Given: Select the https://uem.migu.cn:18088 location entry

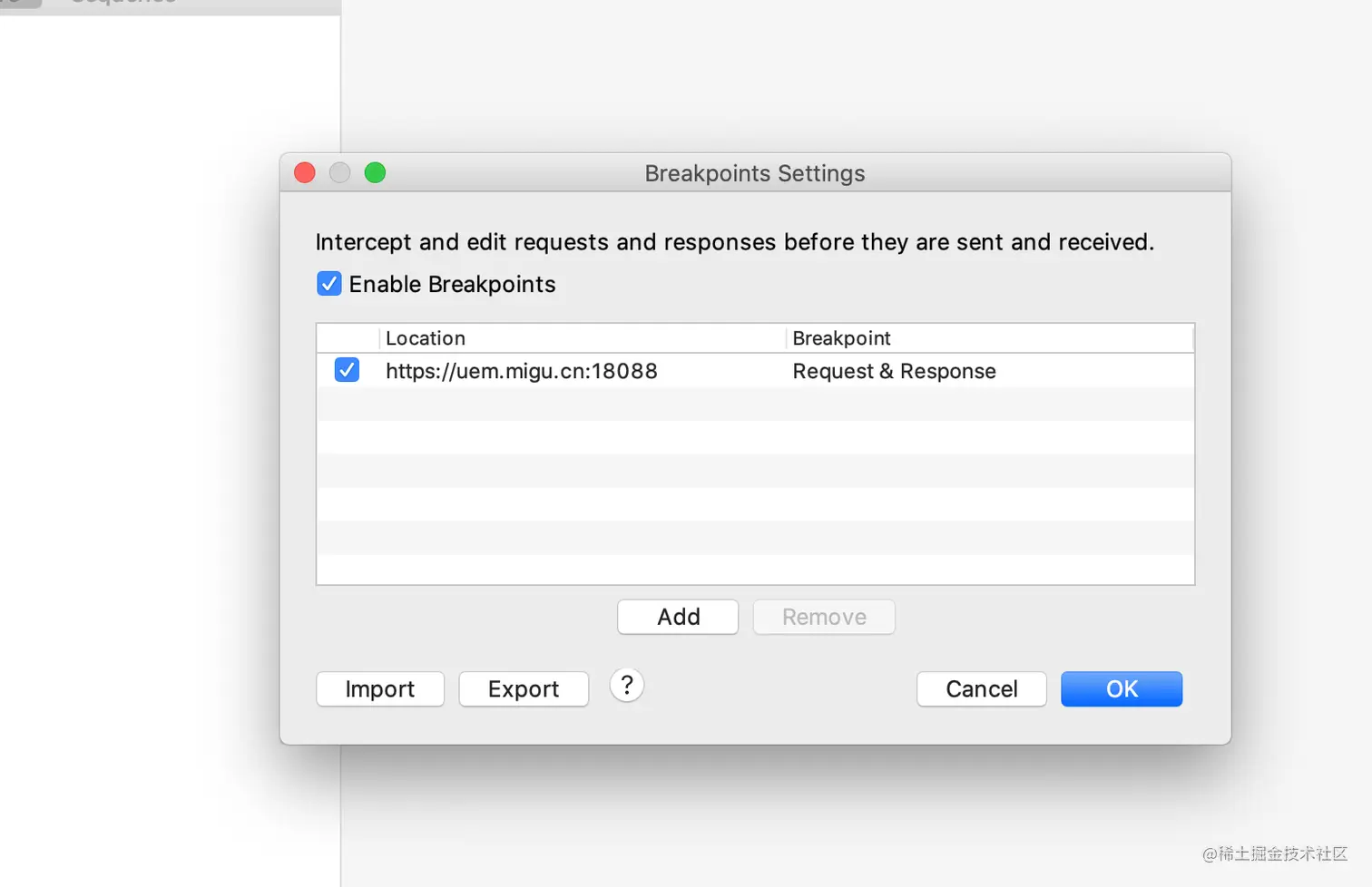Looking at the screenshot, I should point(522,371).
